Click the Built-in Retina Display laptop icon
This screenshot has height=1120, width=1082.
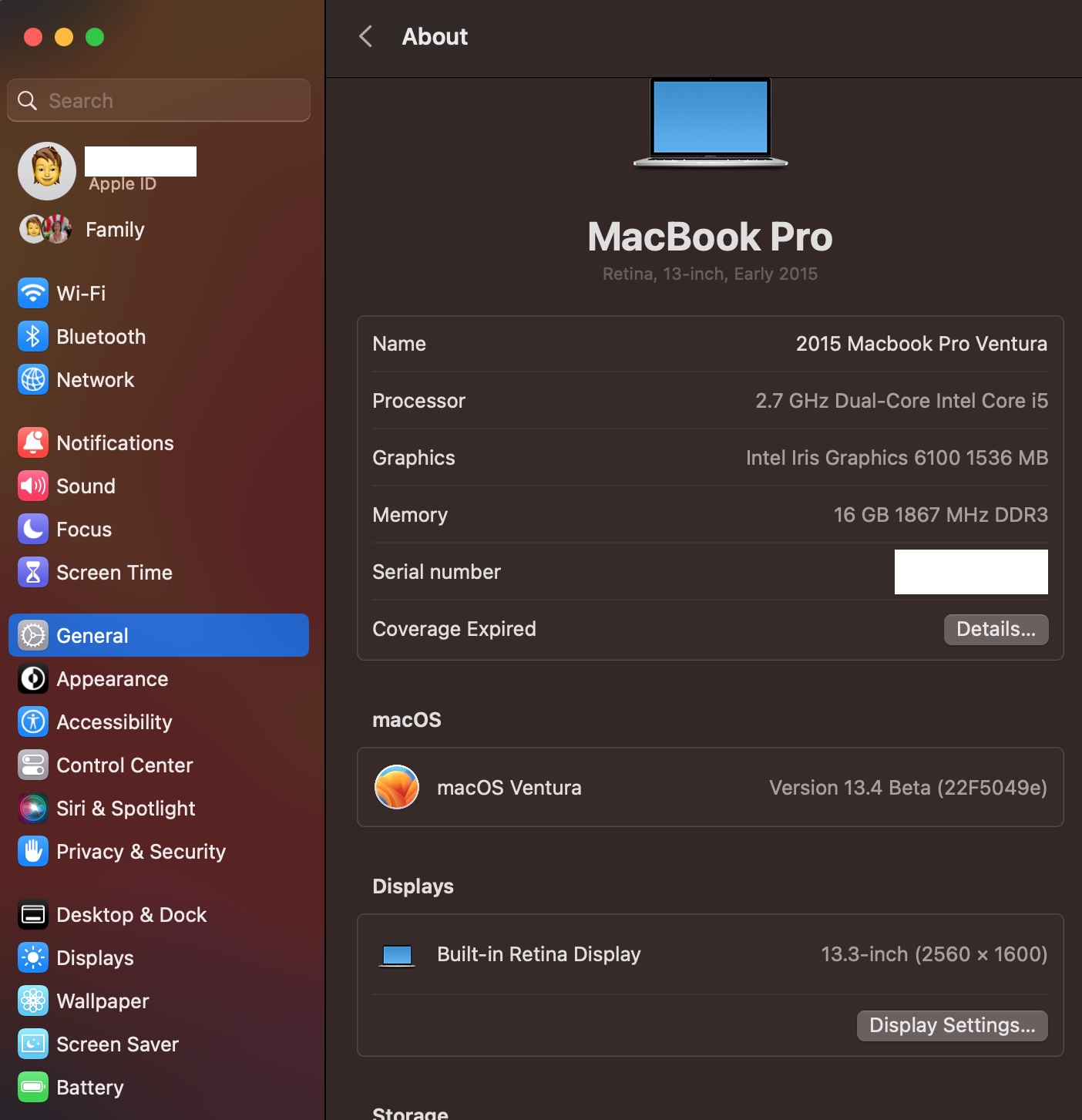(x=397, y=956)
